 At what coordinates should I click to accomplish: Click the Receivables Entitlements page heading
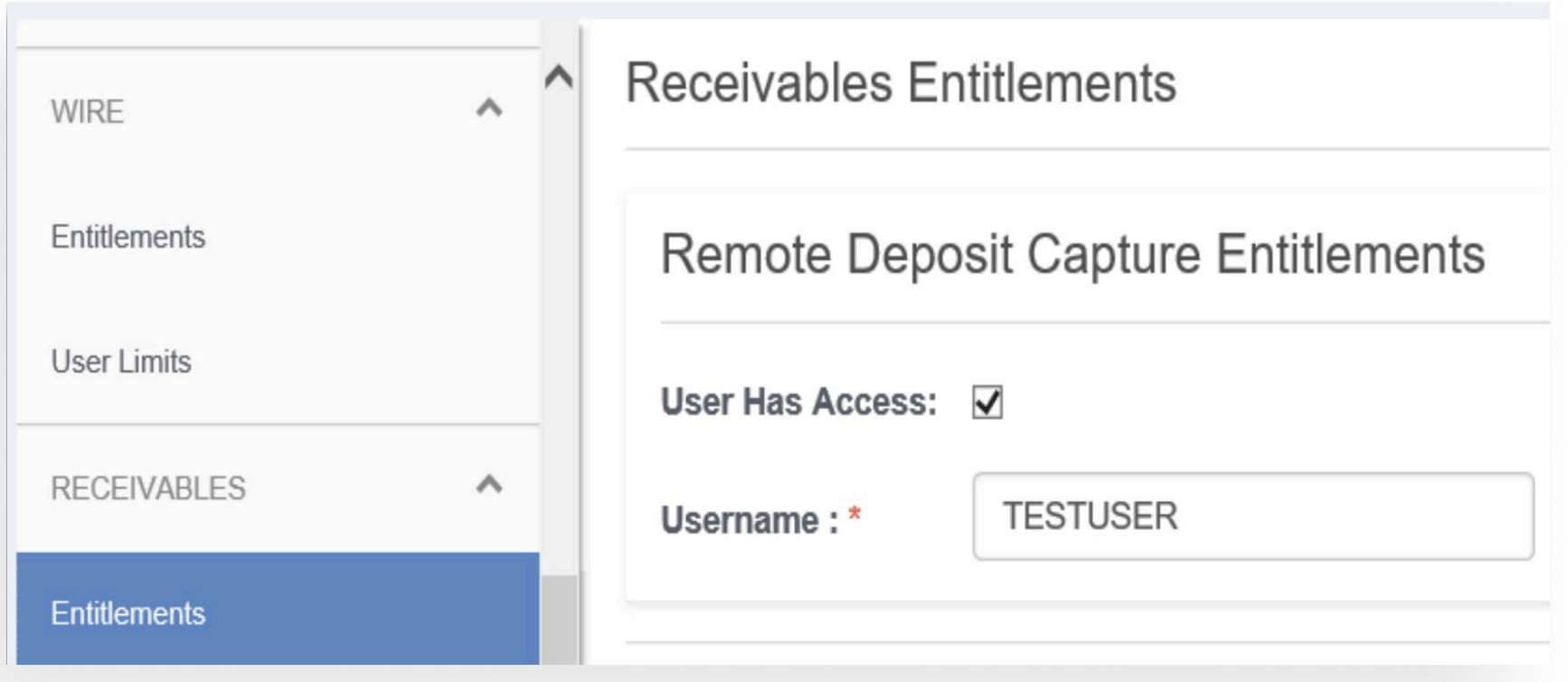(901, 83)
